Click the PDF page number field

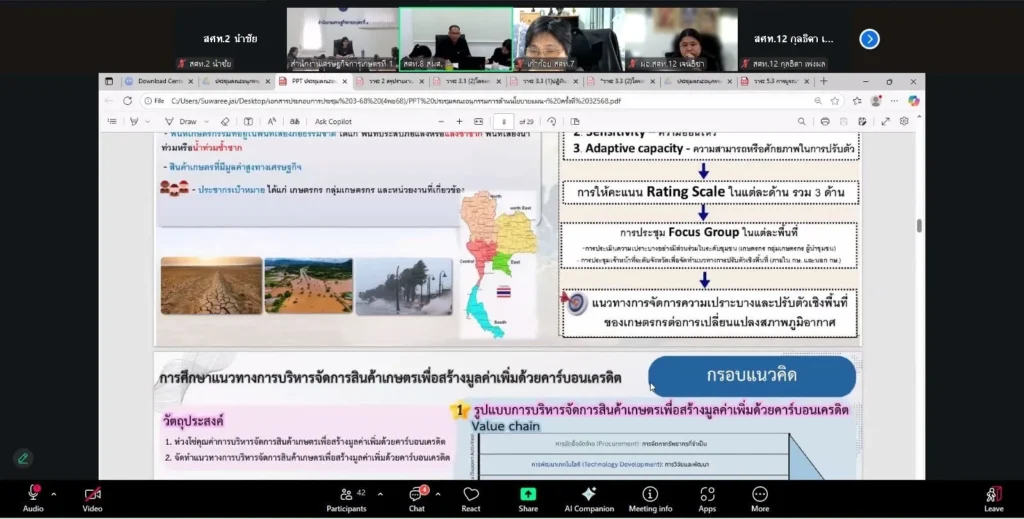pos(506,121)
